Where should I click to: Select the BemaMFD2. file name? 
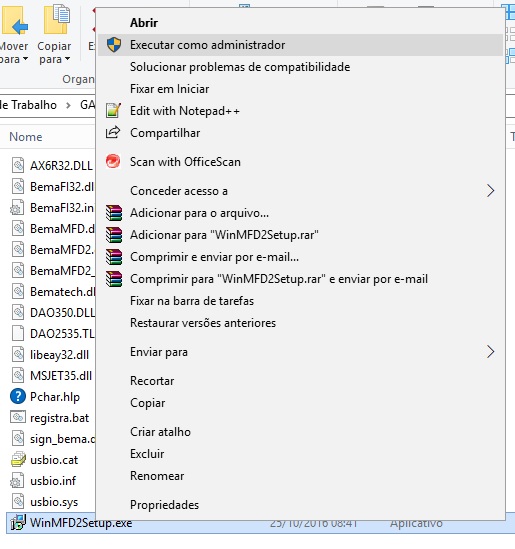[62, 250]
